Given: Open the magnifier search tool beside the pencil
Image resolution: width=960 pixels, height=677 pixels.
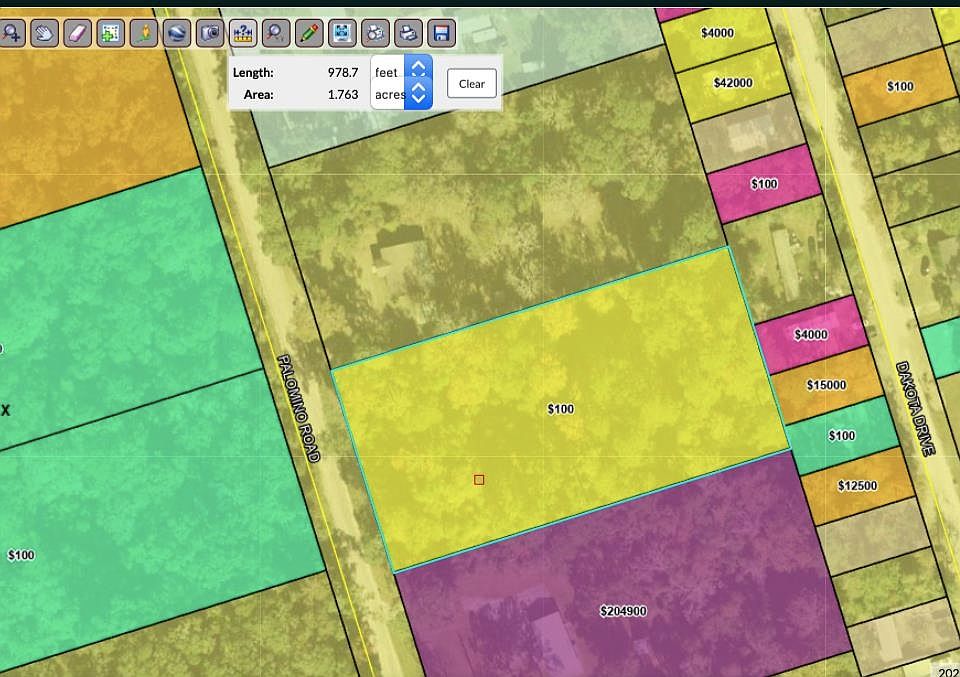Looking at the screenshot, I should tap(276, 33).
